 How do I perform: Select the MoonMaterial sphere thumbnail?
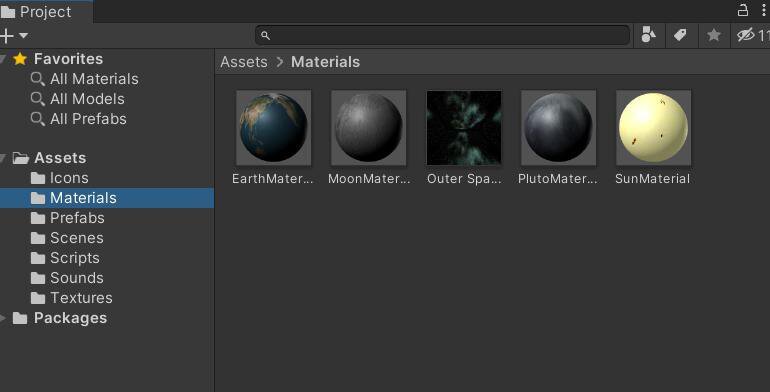[x=369, y=128]
